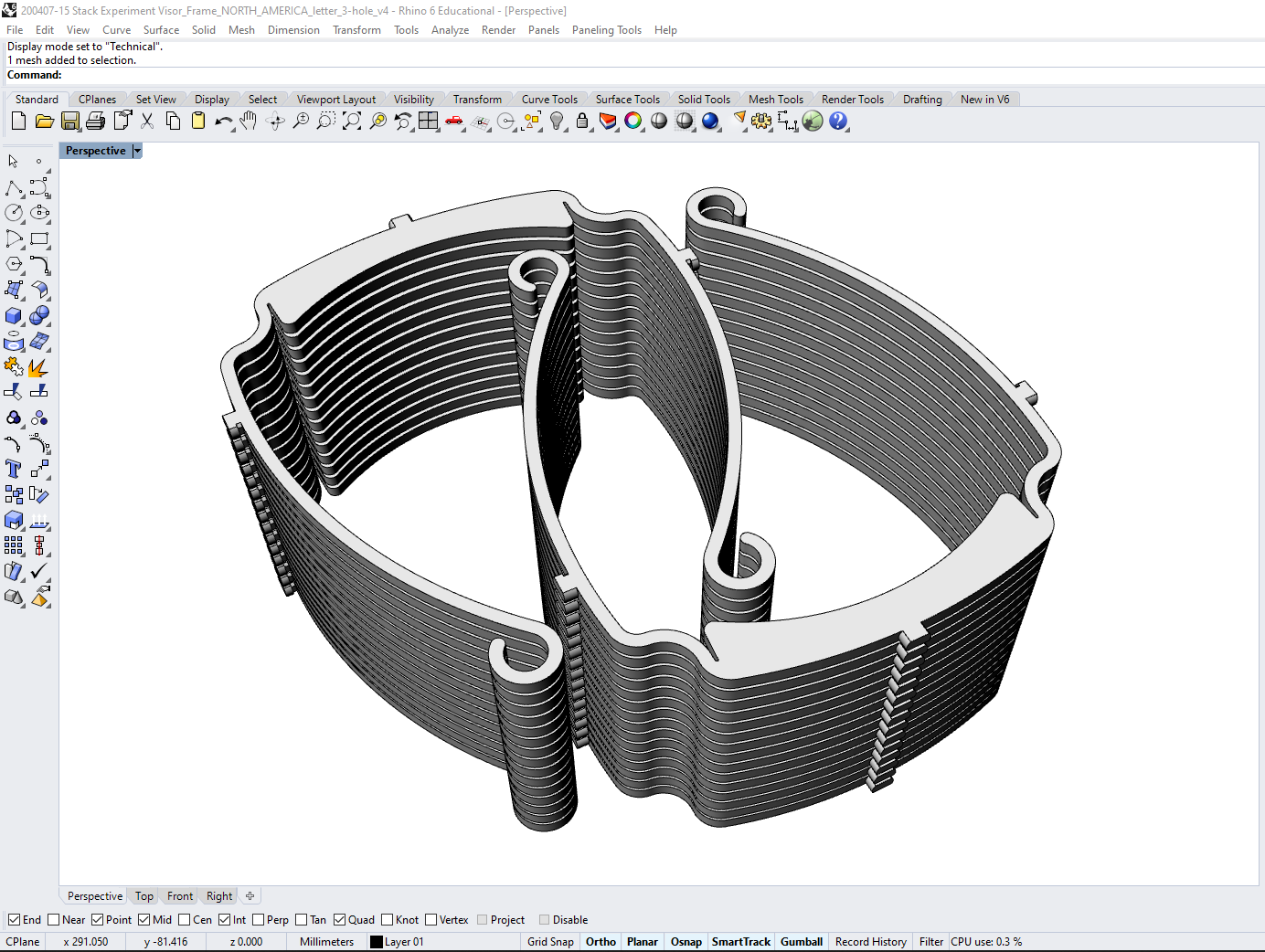
Task: Enable the Near osnap checkbox
Action: (54, 920)
